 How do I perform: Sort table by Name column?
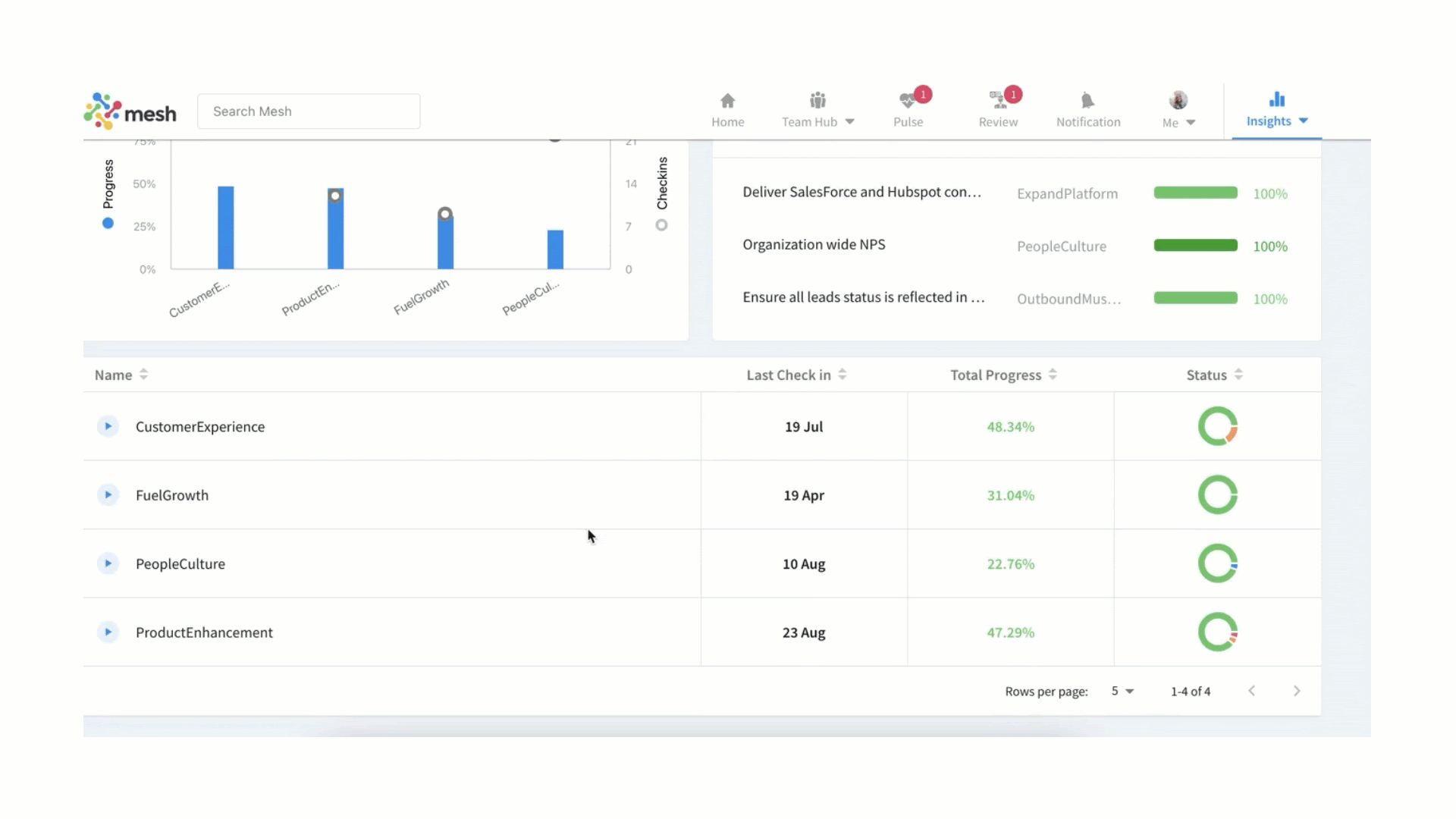coord(143,375)
